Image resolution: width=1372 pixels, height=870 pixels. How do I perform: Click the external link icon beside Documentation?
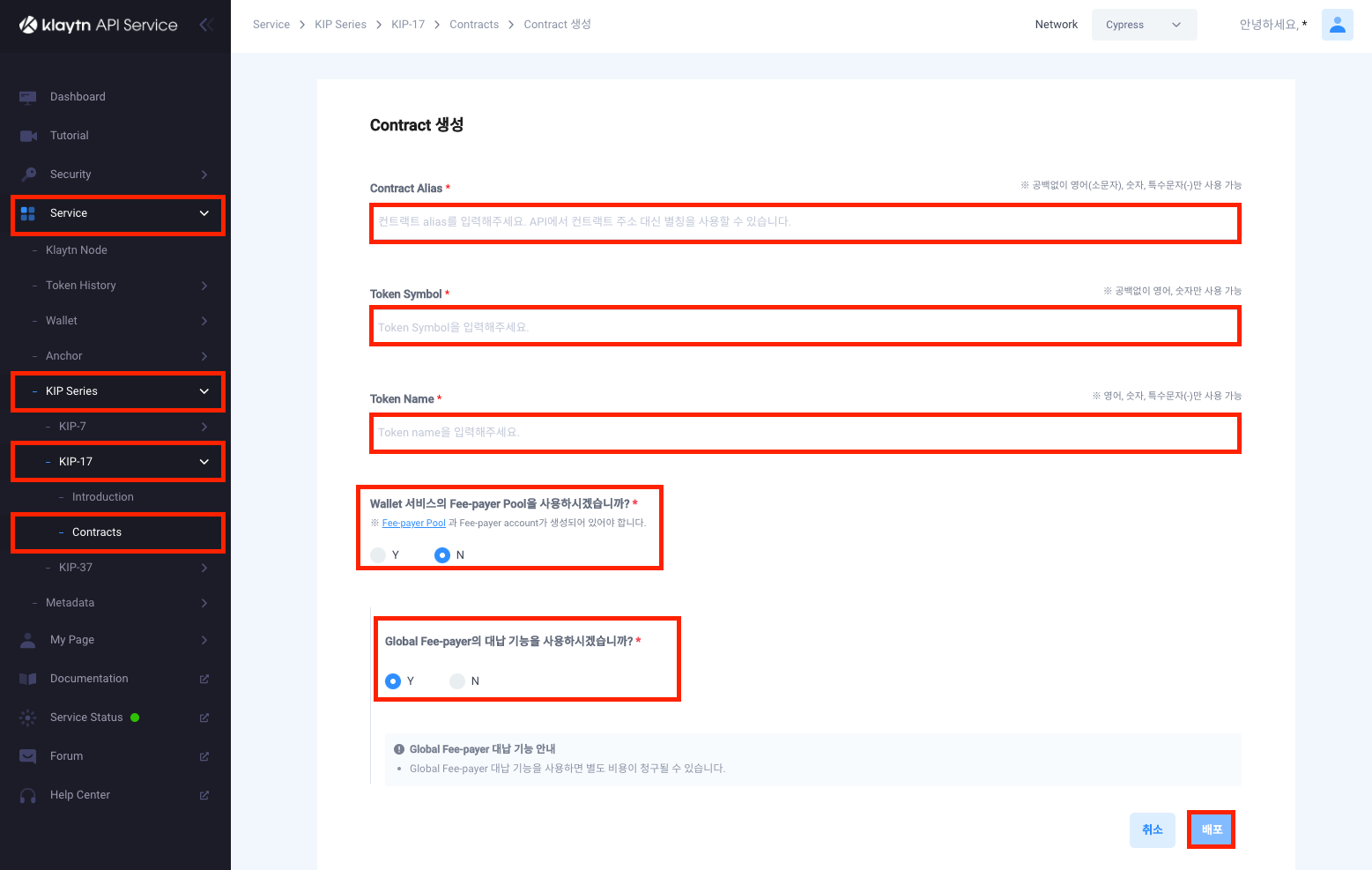(204, 679)
